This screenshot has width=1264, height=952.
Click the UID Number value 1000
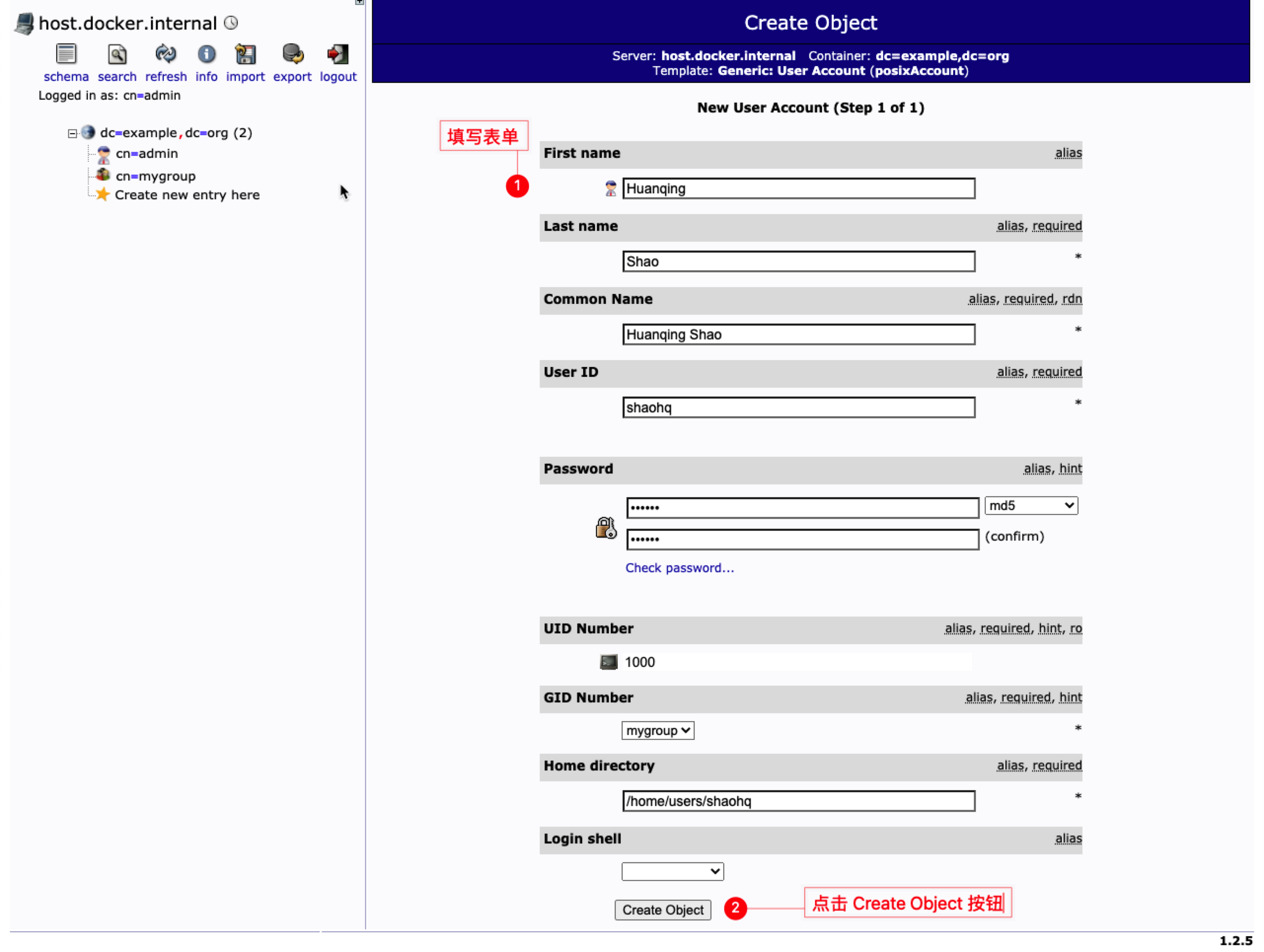(x=639, y=662)
